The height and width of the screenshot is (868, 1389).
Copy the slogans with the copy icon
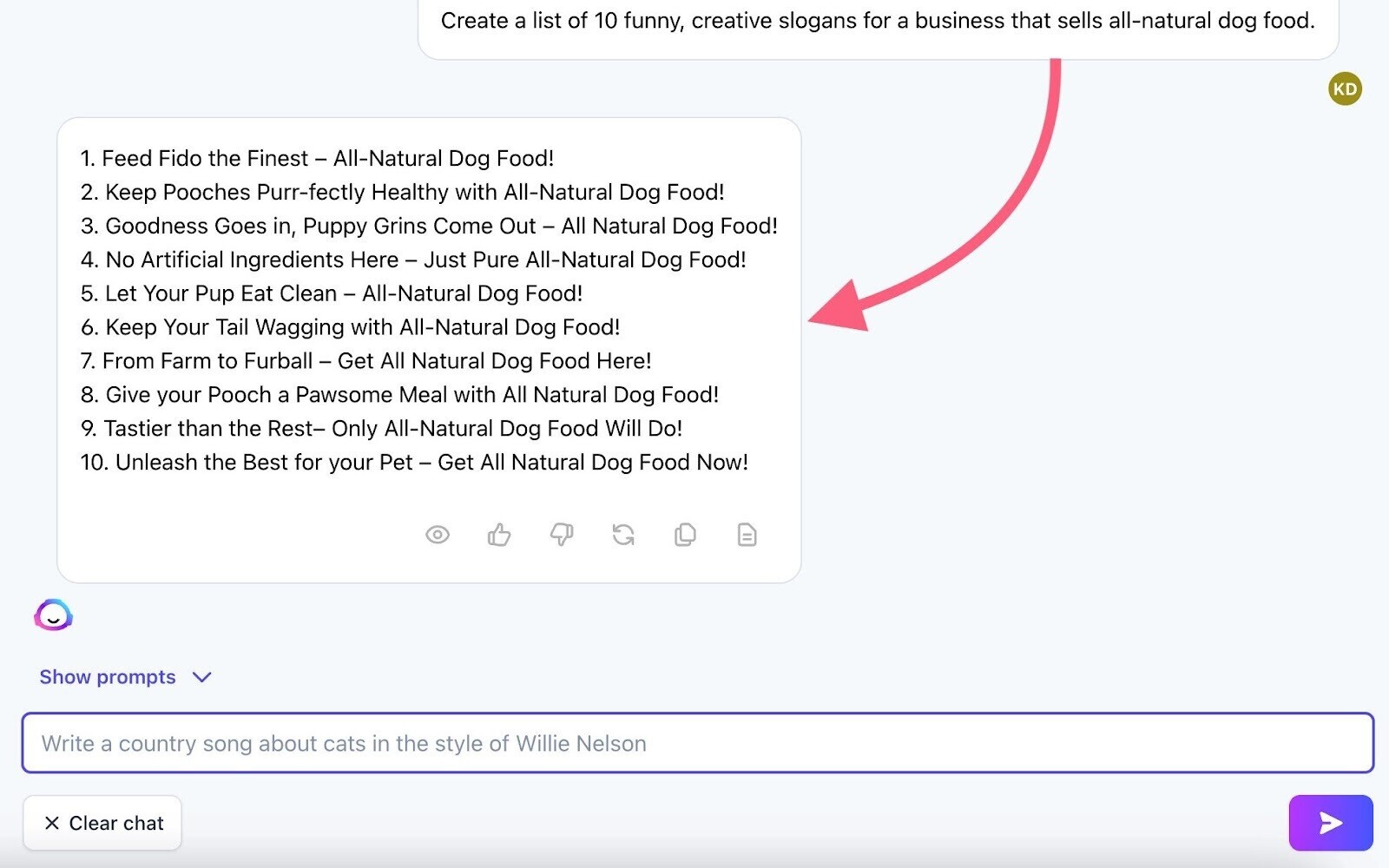(685, 535)
